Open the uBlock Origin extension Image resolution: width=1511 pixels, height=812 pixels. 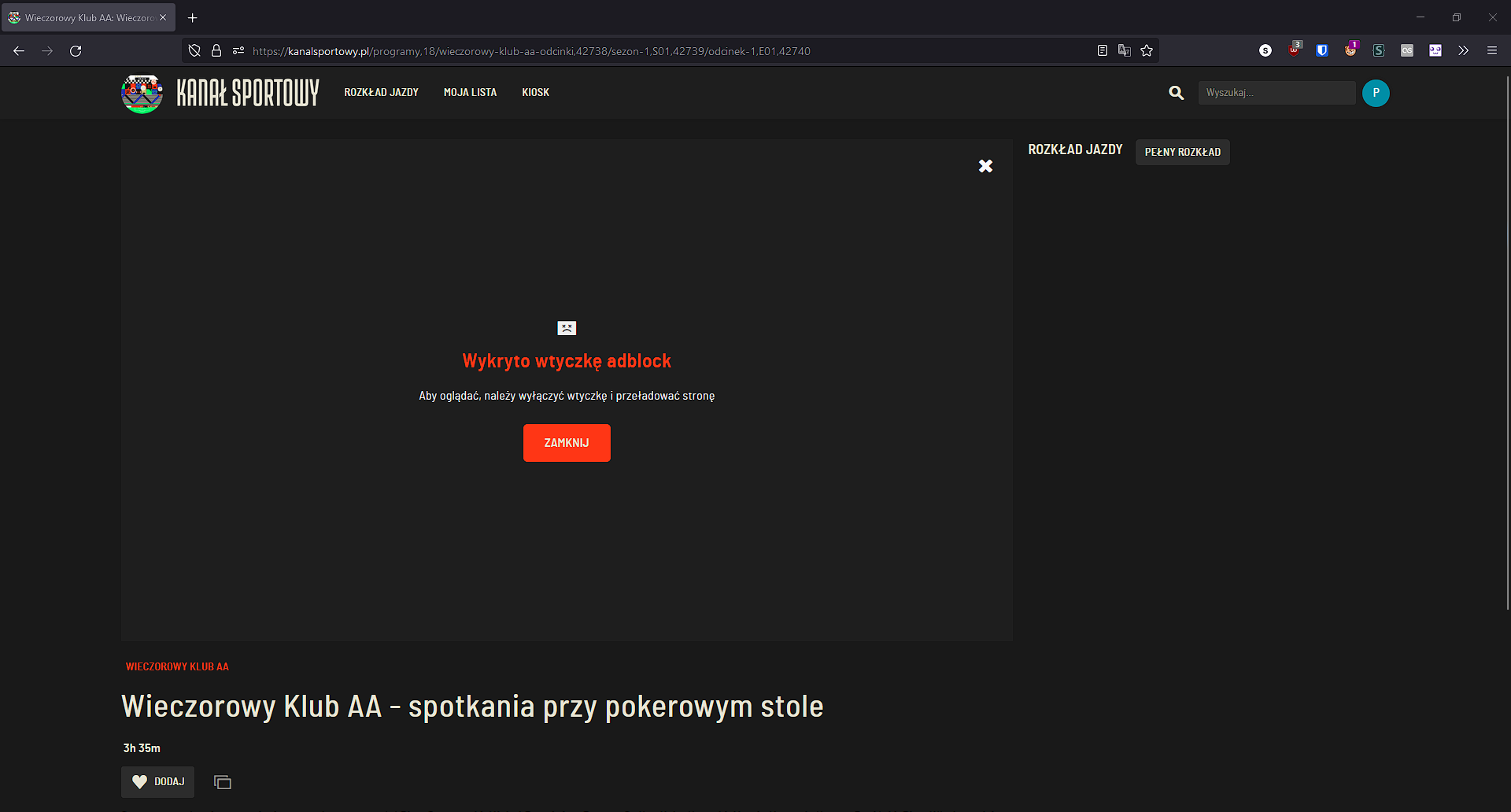(x=1294, y=50)
